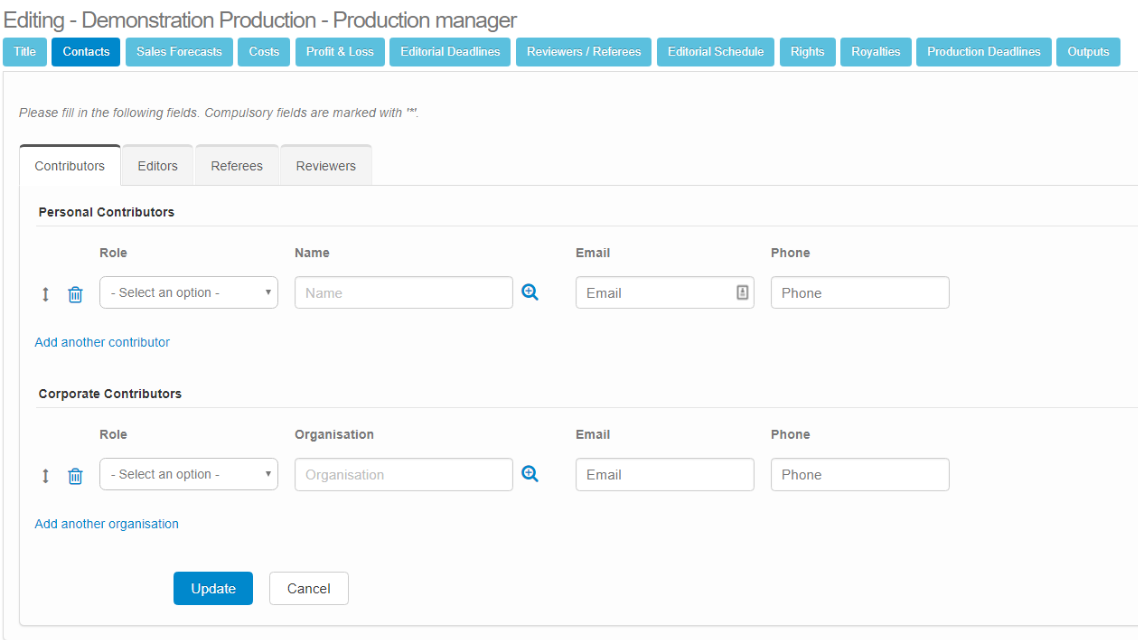1138x640 pixels.
Task: Click the Update button
Action: coord(213,589)
